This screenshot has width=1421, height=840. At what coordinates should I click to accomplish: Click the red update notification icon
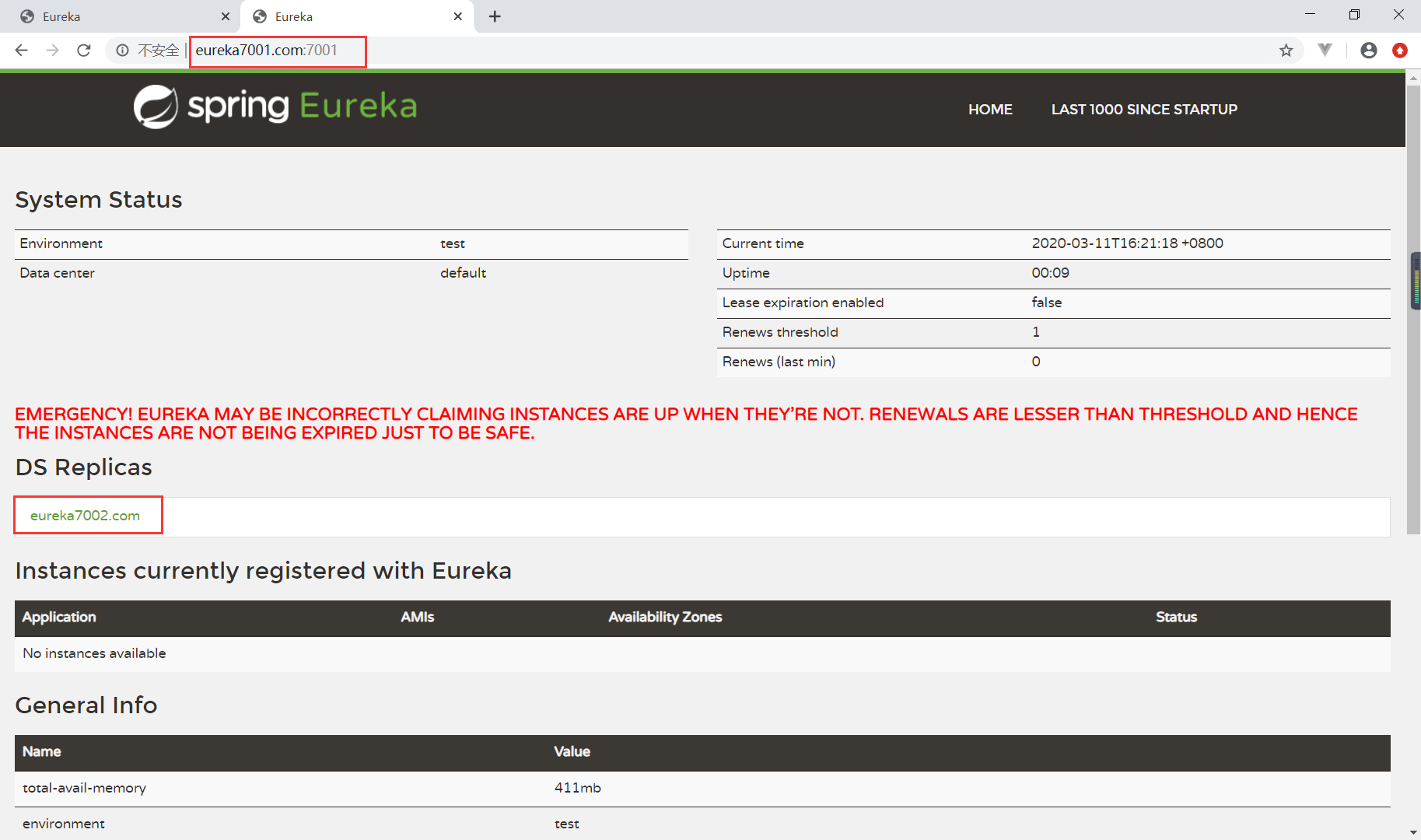[x=1399, y=51]
